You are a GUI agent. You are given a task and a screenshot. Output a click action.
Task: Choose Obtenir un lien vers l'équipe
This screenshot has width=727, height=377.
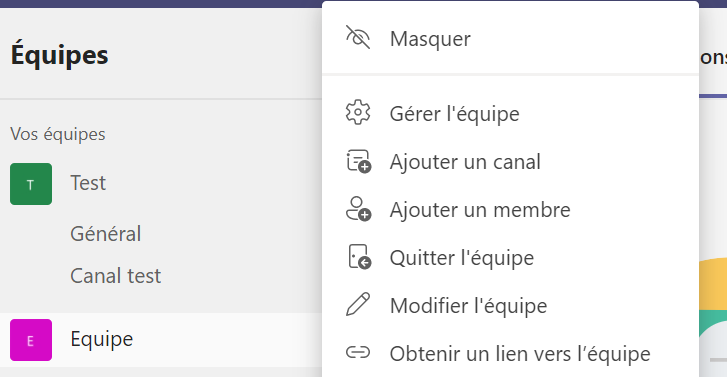510,354
